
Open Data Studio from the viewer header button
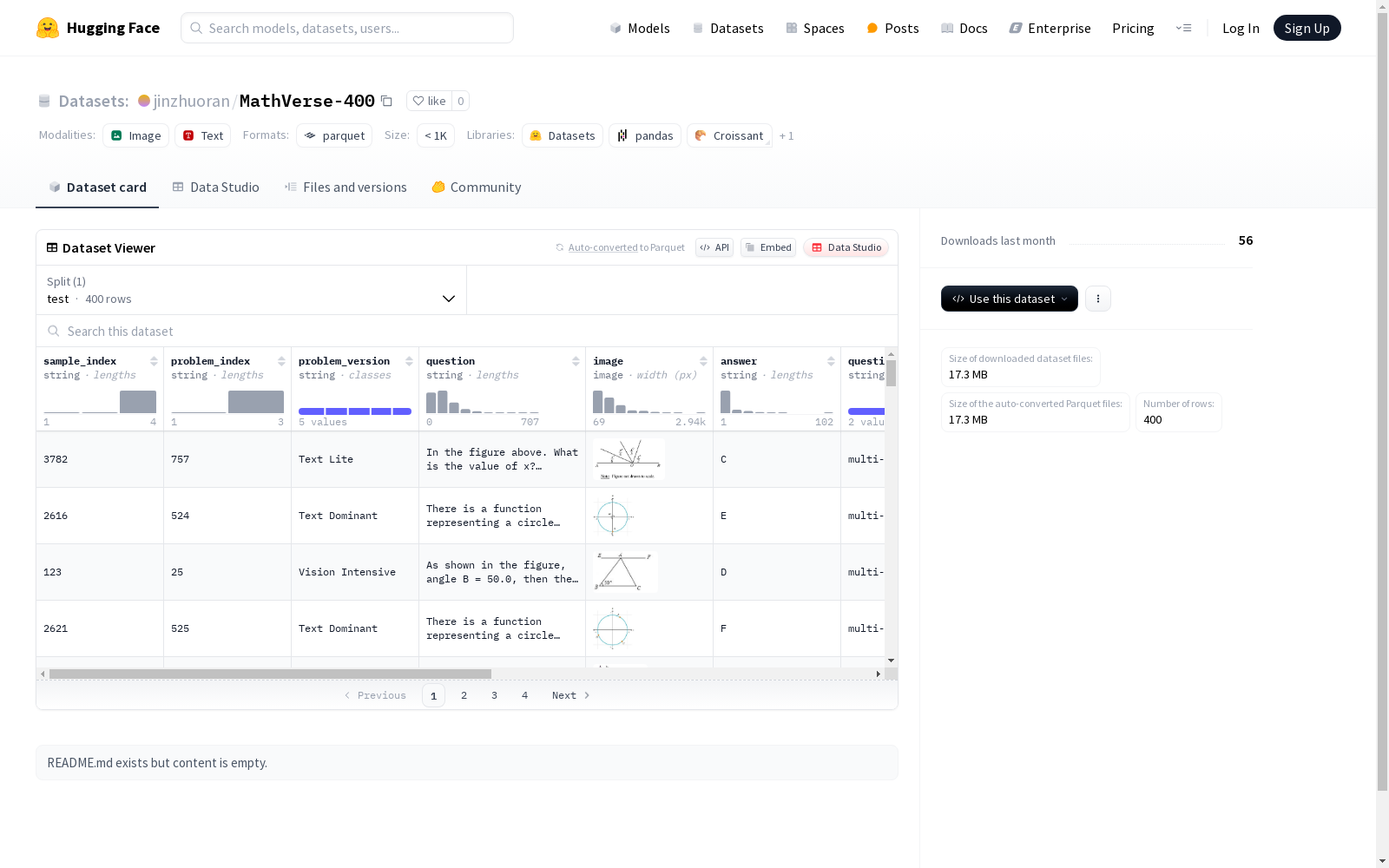(x=846, y=247)
